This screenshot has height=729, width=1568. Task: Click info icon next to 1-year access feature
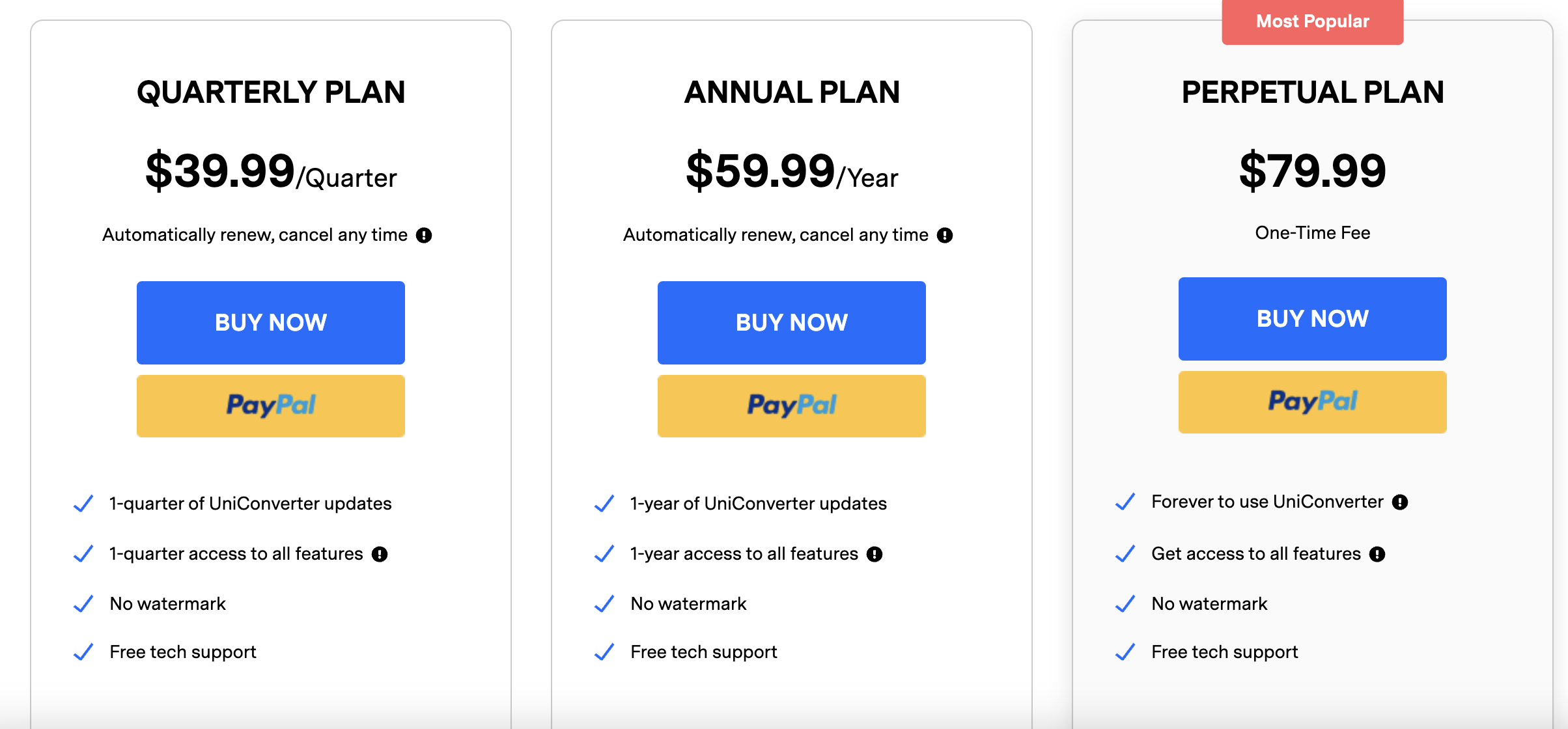point(875,554)
